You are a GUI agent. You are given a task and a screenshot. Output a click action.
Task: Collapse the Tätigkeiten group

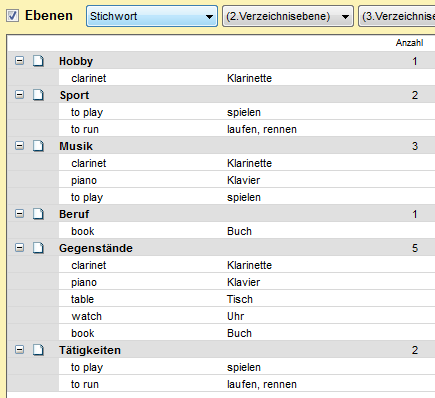pyautogui.click(x=20, y=350)
